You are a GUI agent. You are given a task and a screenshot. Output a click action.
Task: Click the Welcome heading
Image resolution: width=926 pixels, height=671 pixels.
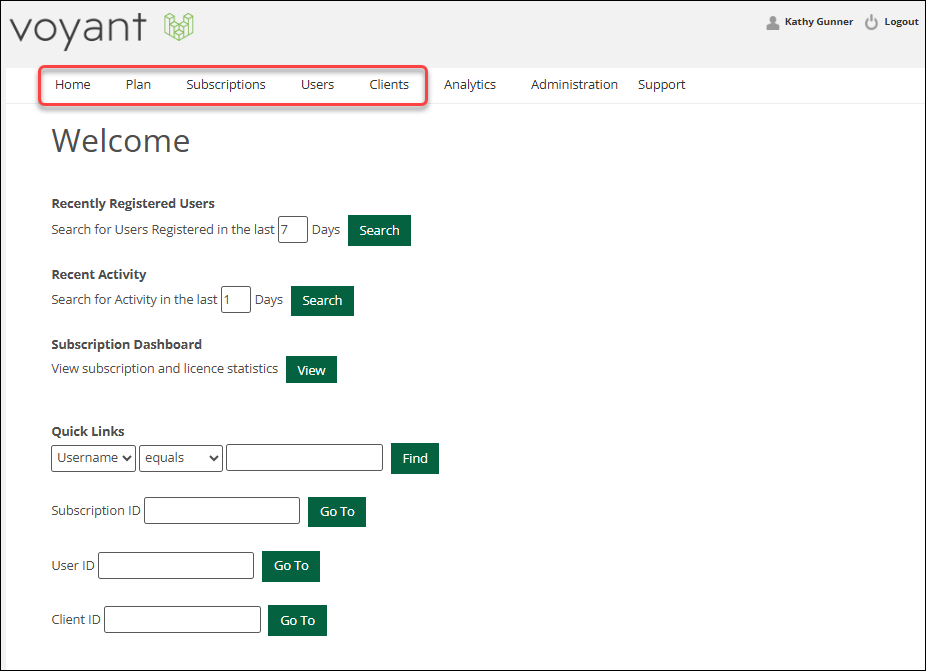(120, 141)
